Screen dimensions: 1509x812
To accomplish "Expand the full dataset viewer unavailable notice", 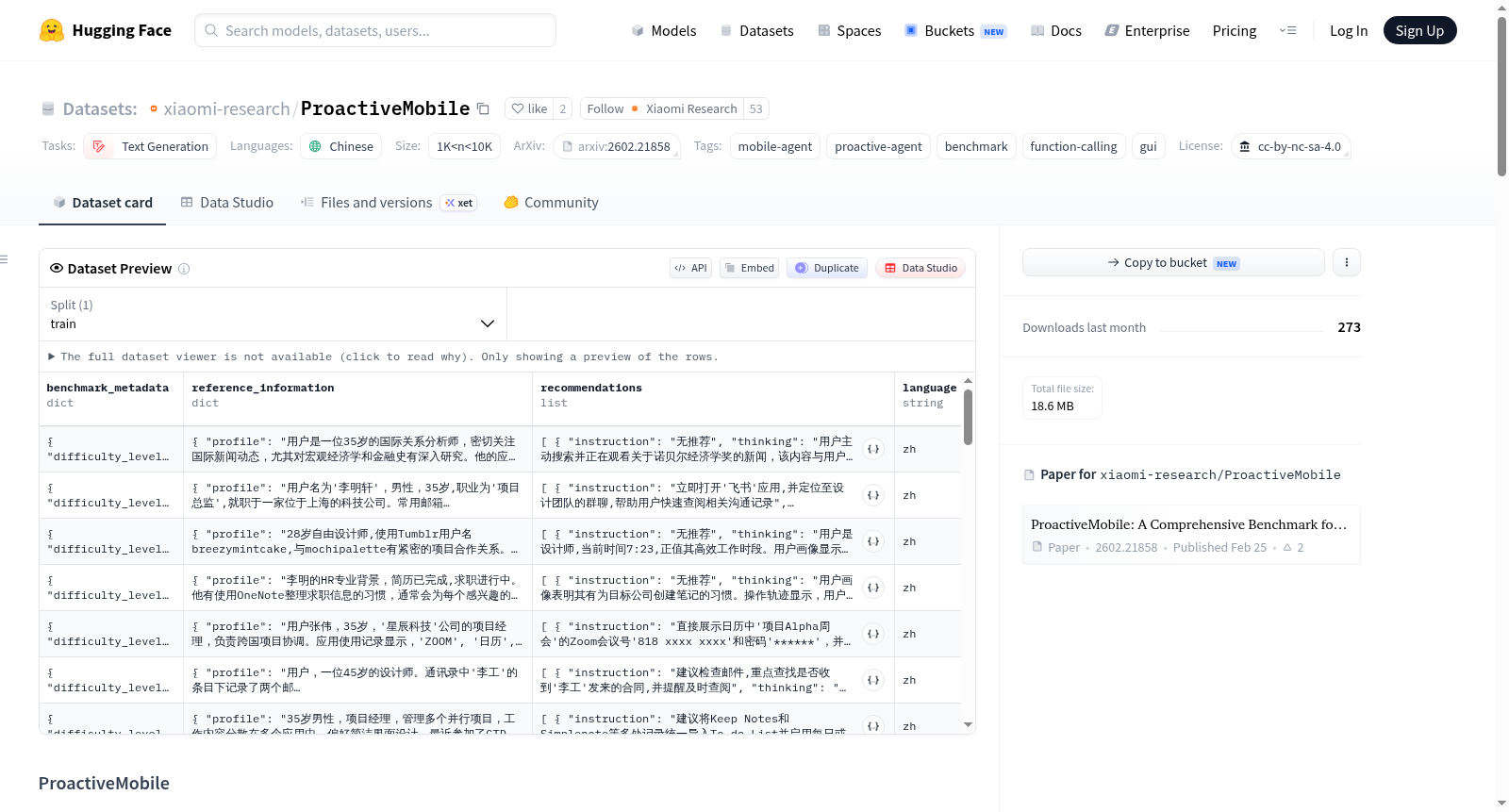I will (383, 356).
